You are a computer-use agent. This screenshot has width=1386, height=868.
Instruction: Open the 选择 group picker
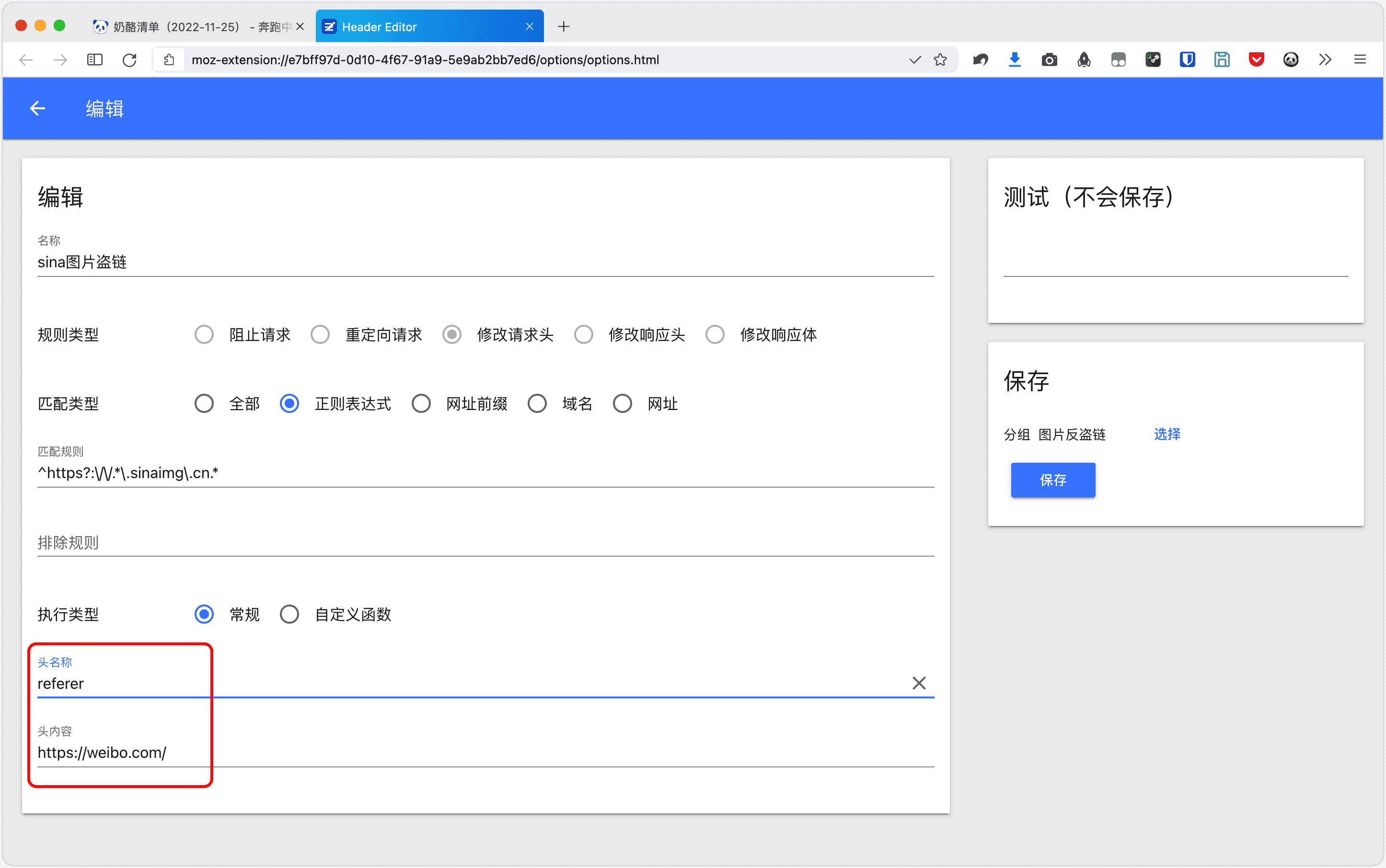(1167, 434)
